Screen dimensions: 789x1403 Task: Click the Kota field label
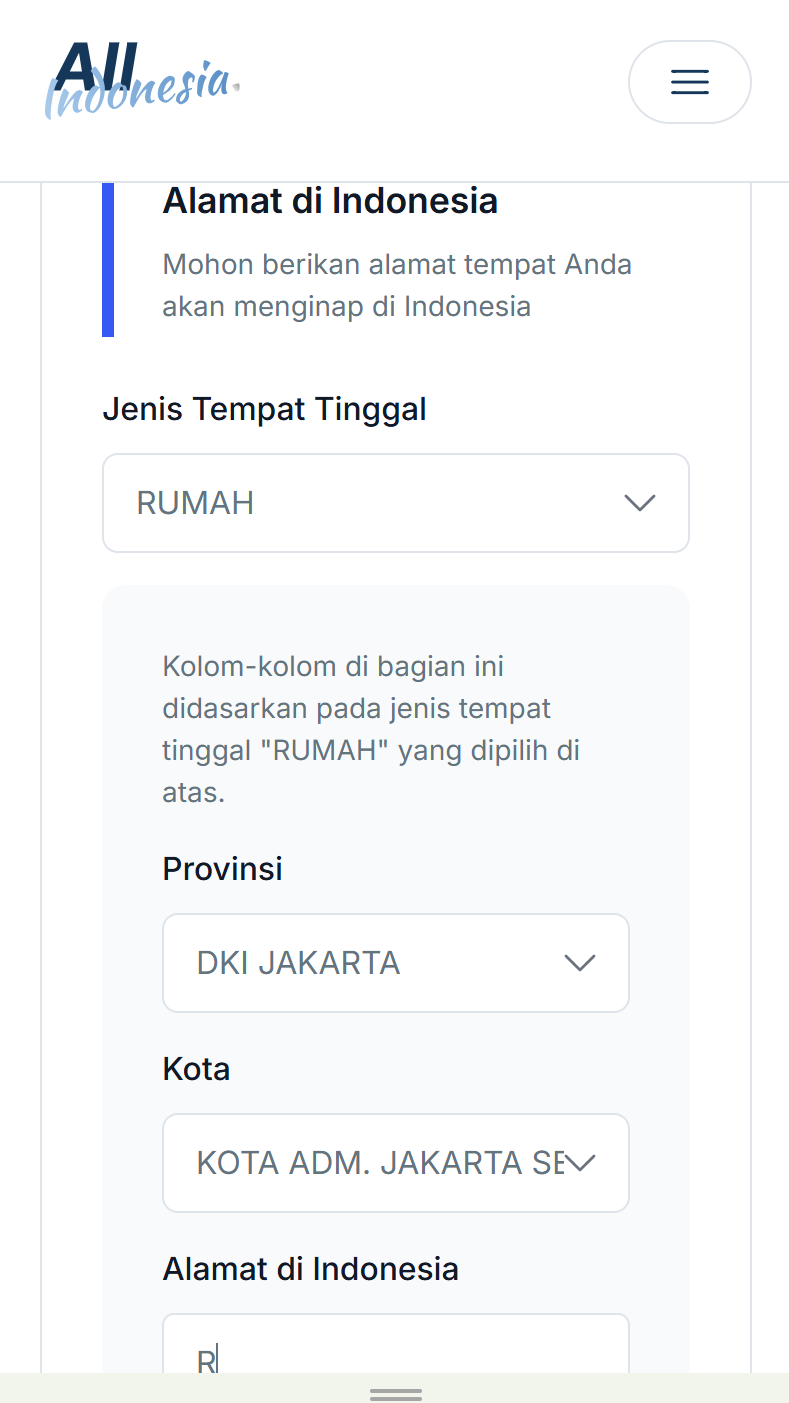tap(196, 1069)
